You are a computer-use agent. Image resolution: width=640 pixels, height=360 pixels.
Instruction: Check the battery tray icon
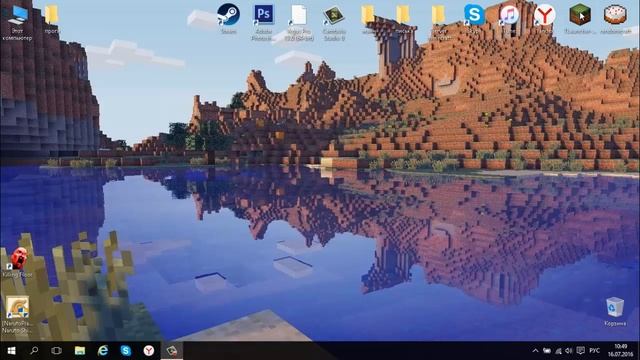tap(547, 351)
